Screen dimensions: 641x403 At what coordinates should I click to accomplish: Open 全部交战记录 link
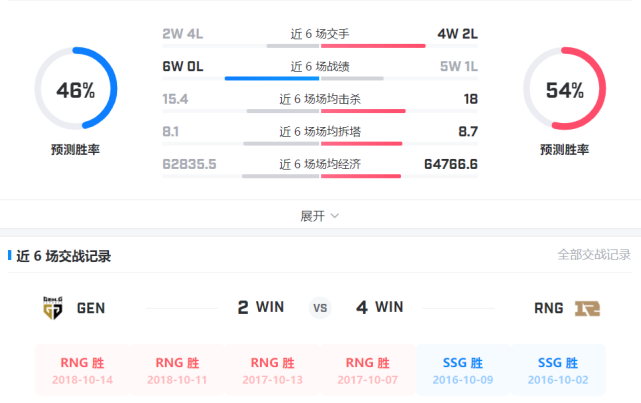coord(594,255)
